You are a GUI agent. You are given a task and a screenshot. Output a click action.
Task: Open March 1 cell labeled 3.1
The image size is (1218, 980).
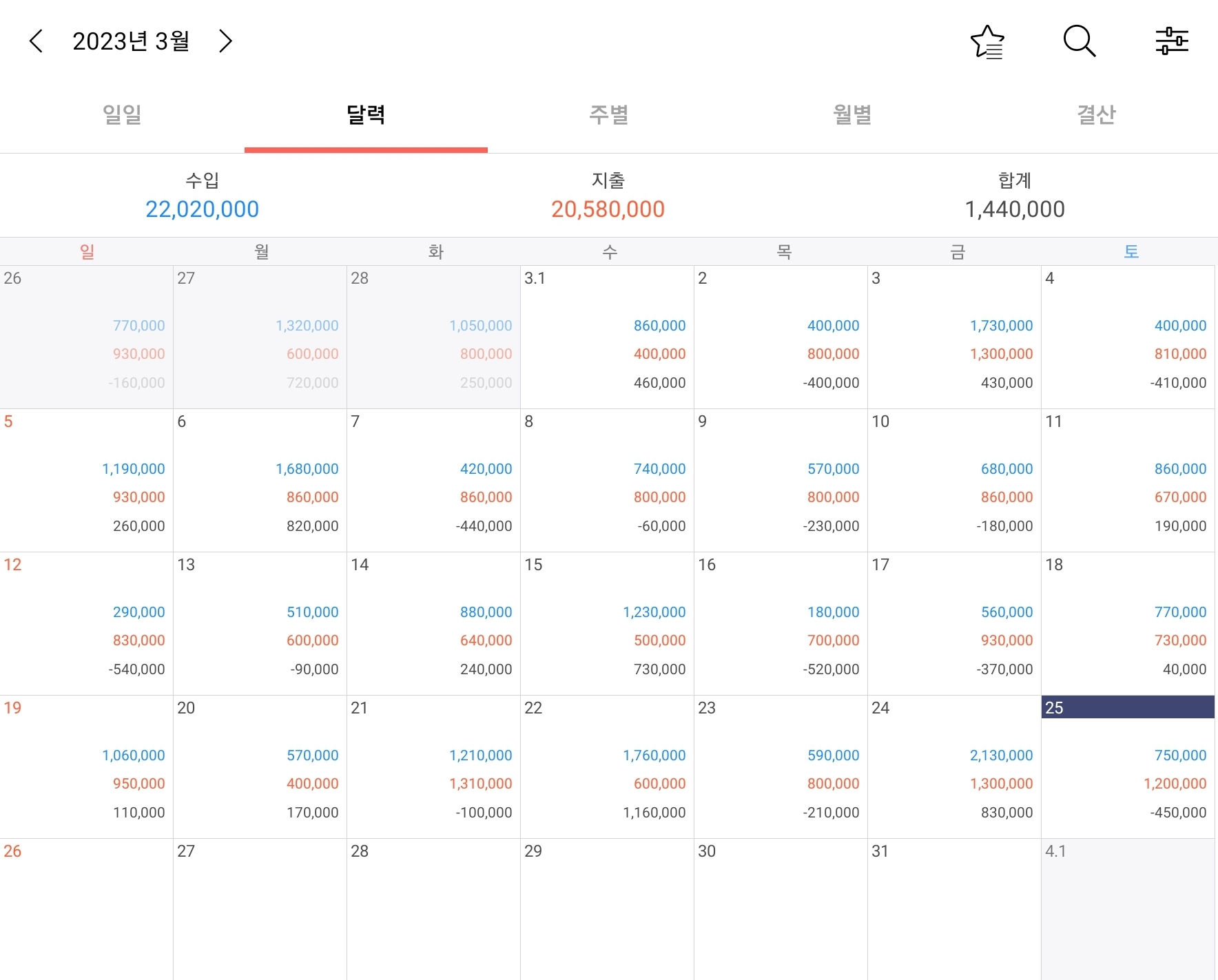tap(607, 337)
